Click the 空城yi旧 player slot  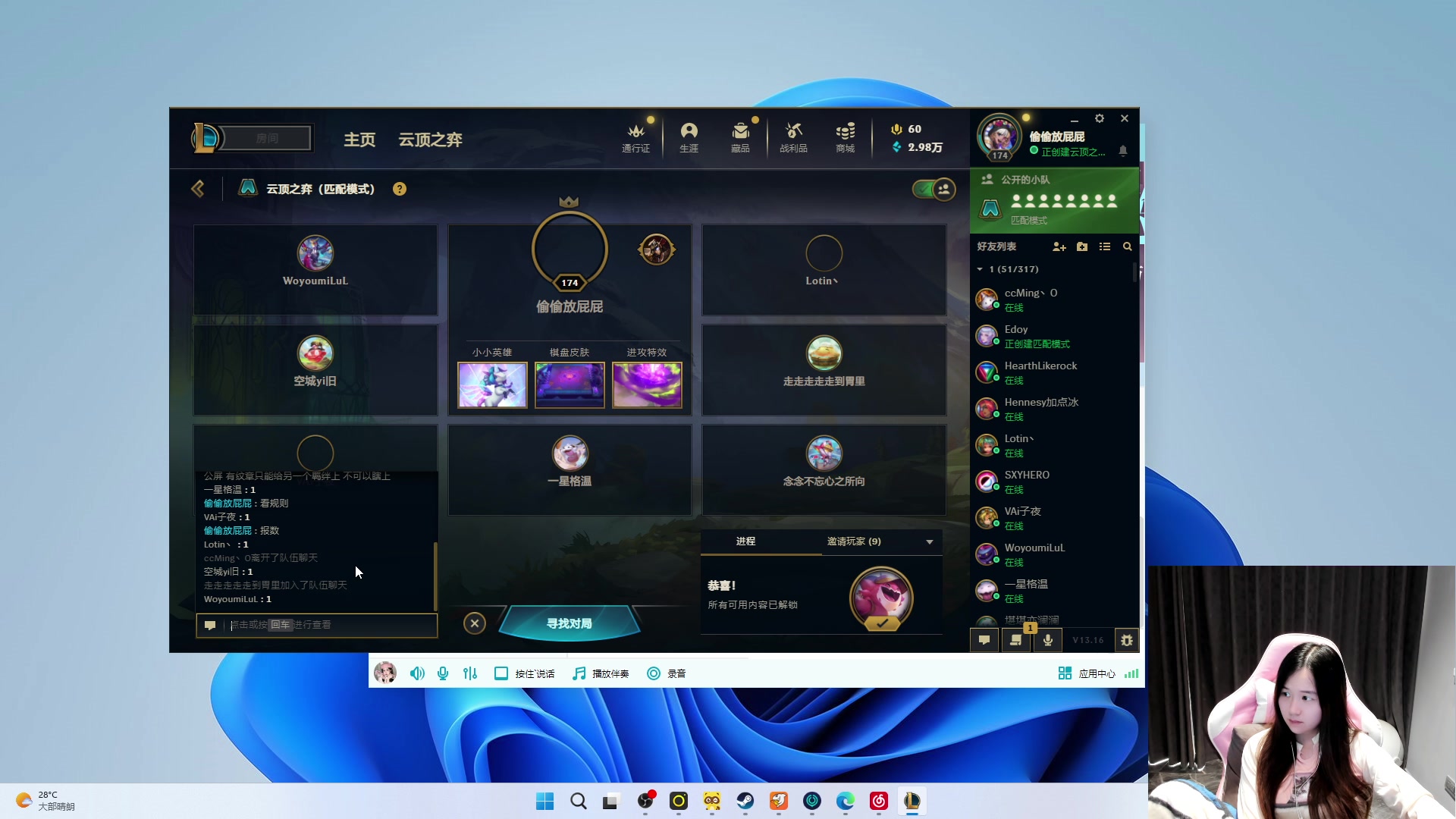click(x=315, y=370)
